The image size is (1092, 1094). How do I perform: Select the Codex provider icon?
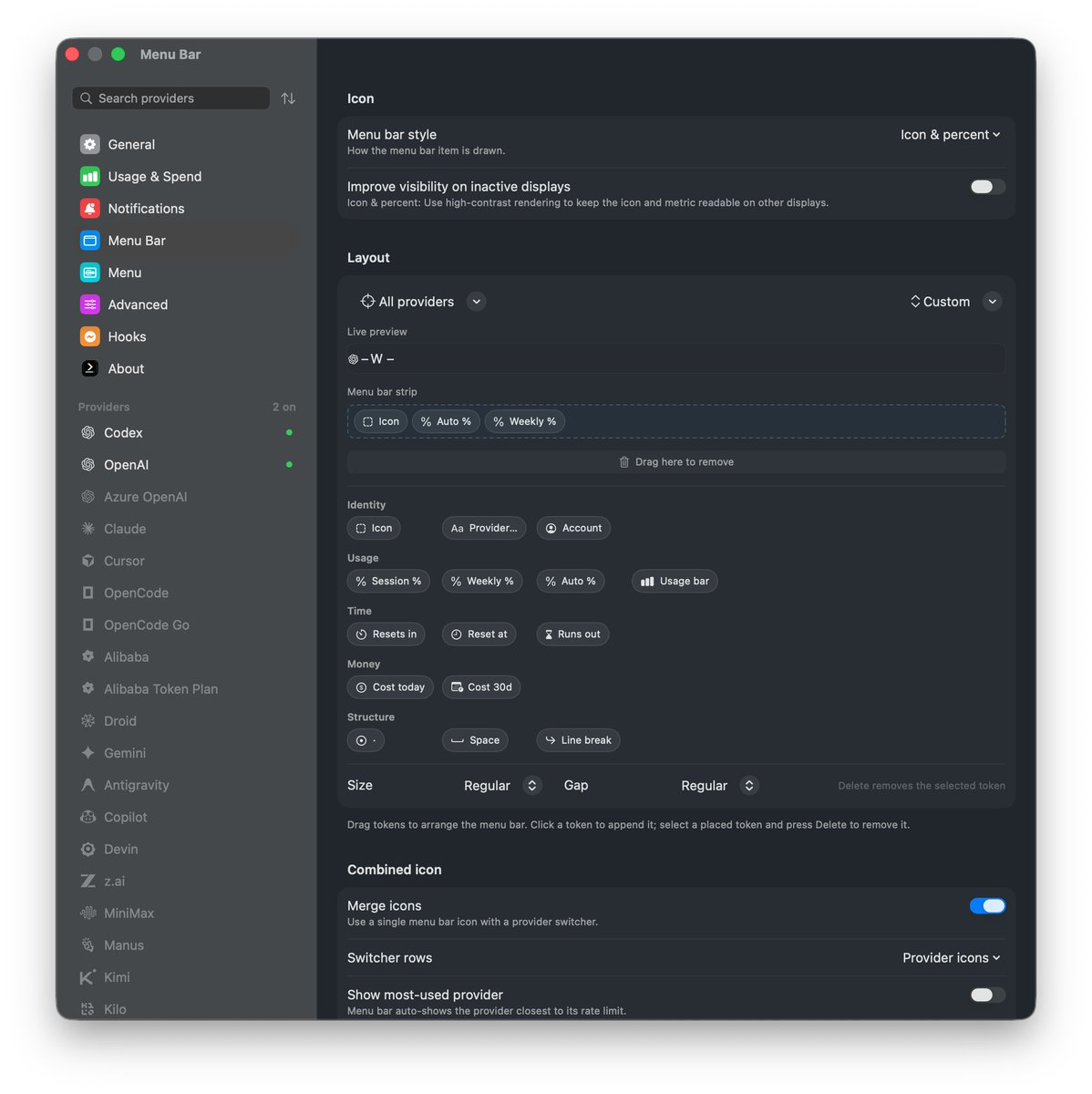tap(88, 433)
